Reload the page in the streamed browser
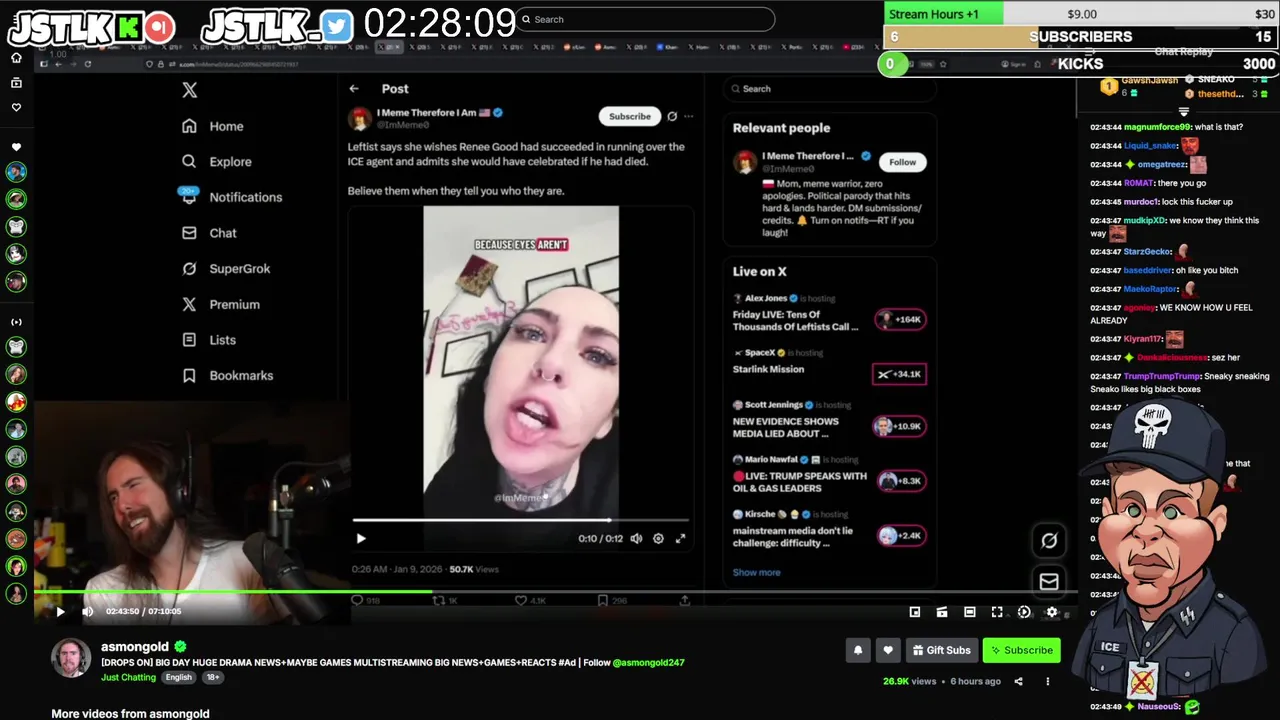1280x720 pixels. [x=87, y=64]
